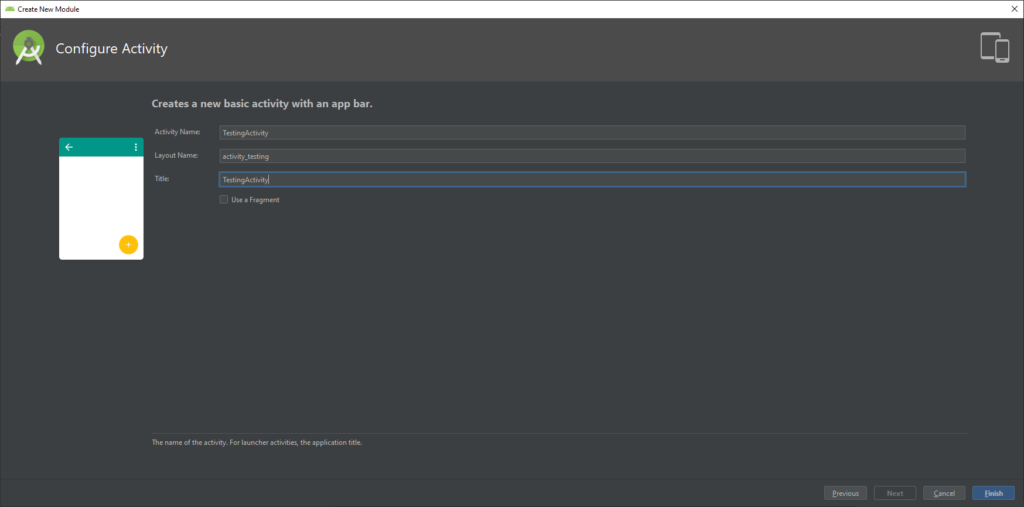Click the 'Use a Fragment' label text
Image resolution: width=1024 pixels, height=507 pixels.
click(x=255, y=200)
